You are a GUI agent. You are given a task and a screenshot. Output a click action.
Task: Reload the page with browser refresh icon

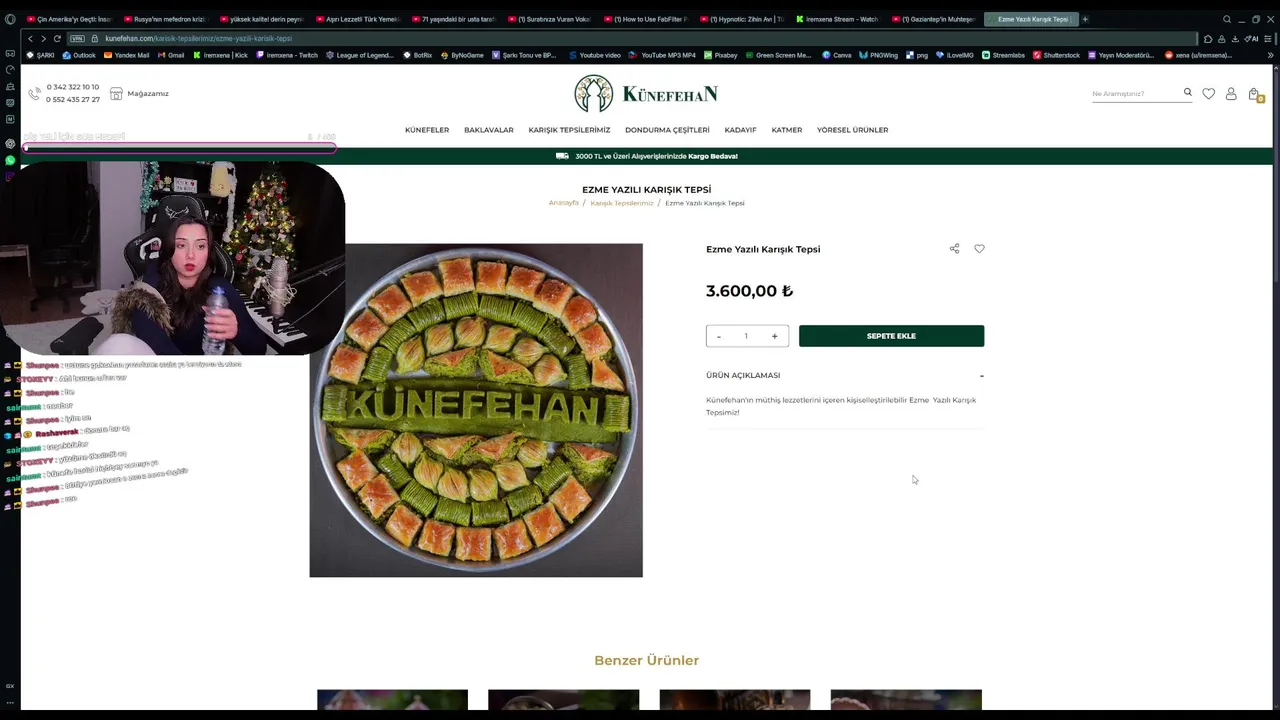click(57, 38)
